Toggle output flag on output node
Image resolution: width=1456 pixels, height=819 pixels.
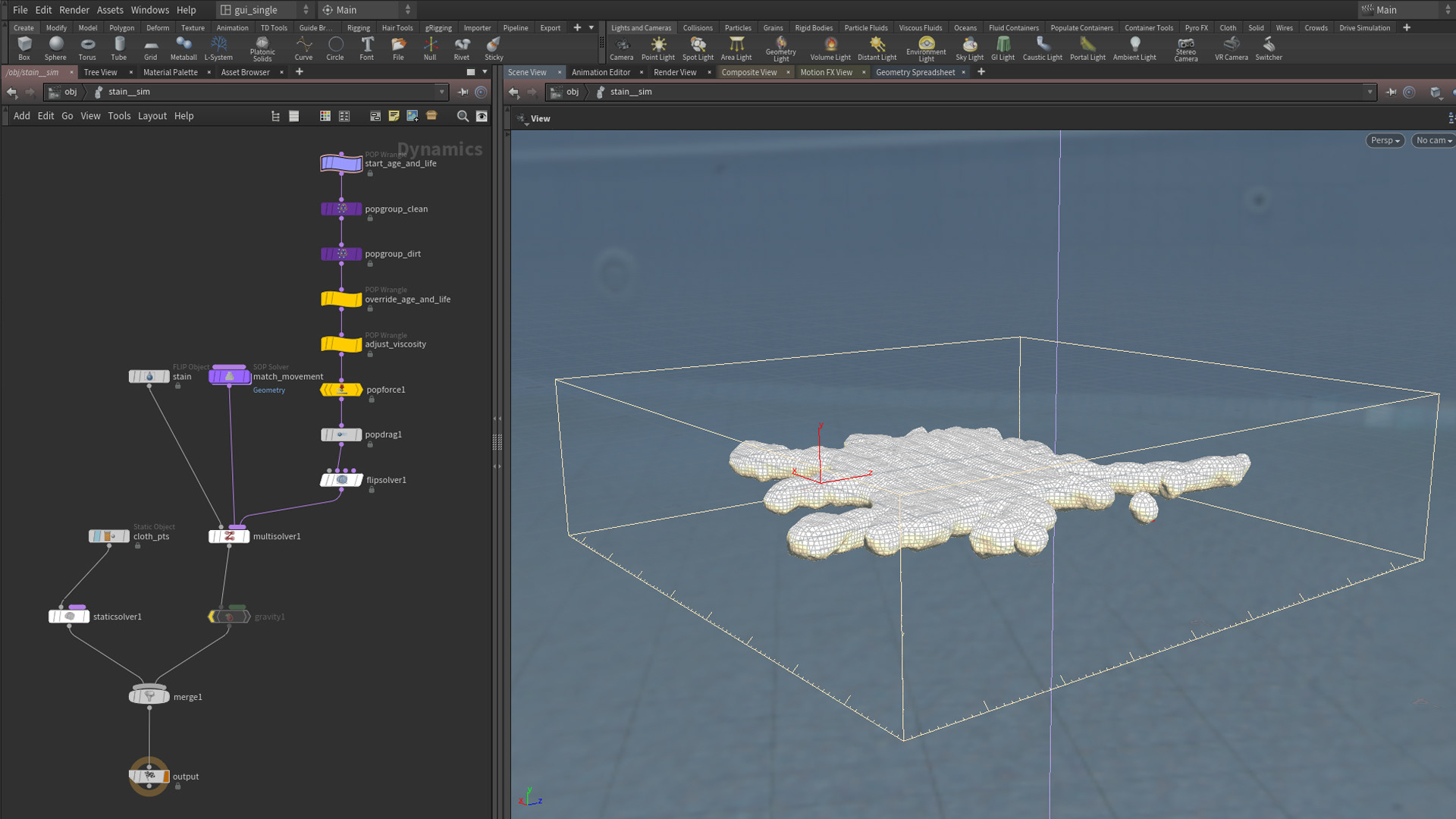click(166, 777)
